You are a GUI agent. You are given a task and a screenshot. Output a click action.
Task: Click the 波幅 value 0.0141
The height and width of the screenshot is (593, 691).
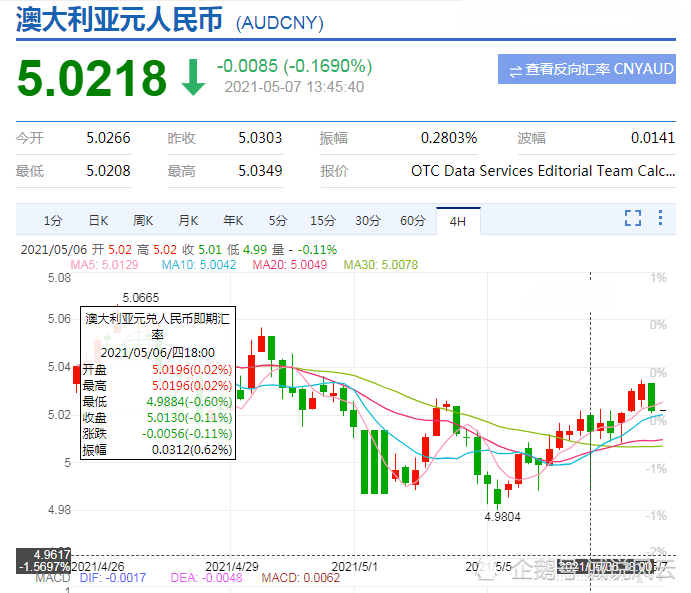tap(653, 138)
